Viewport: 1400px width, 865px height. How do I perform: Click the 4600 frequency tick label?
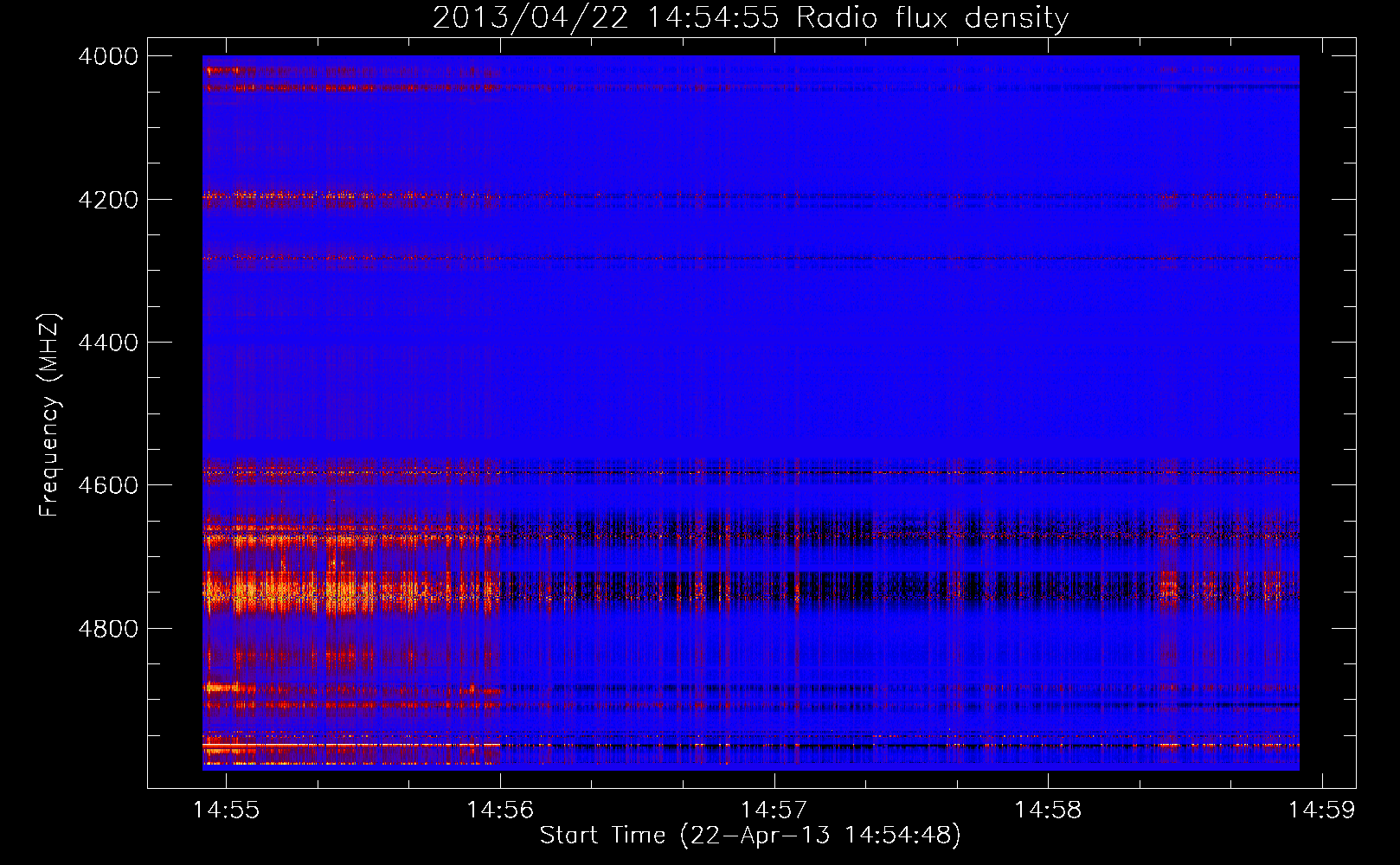point(108,485)
